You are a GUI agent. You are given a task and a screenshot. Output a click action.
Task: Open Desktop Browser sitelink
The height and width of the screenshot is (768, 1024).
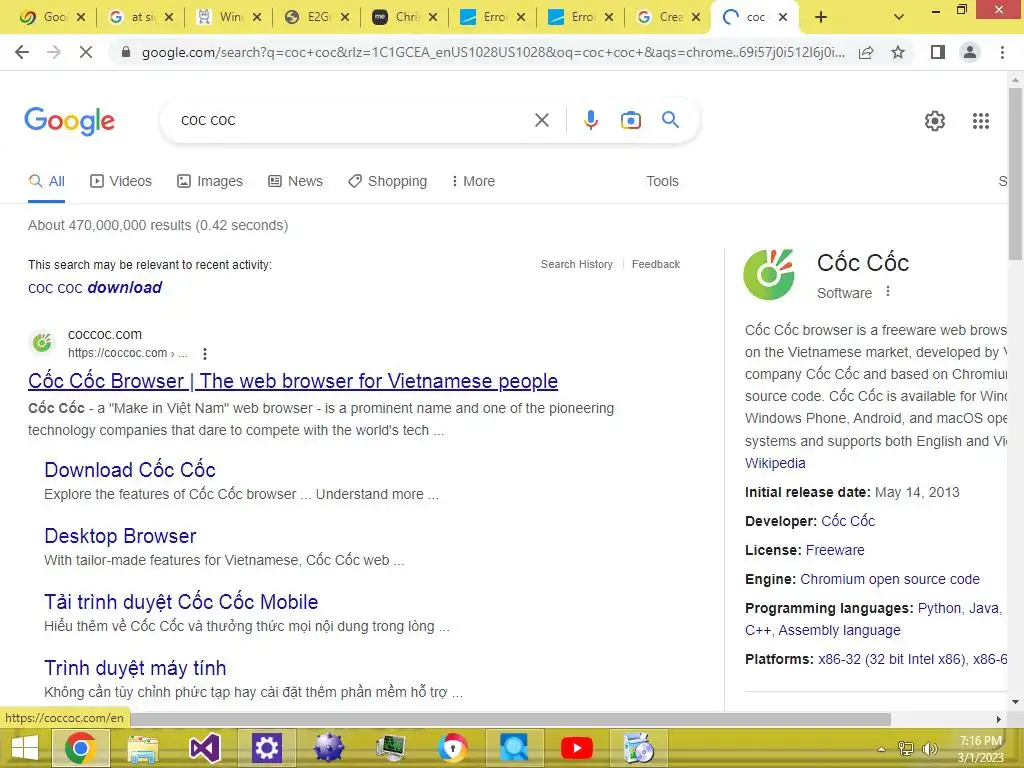pos(120,536)
